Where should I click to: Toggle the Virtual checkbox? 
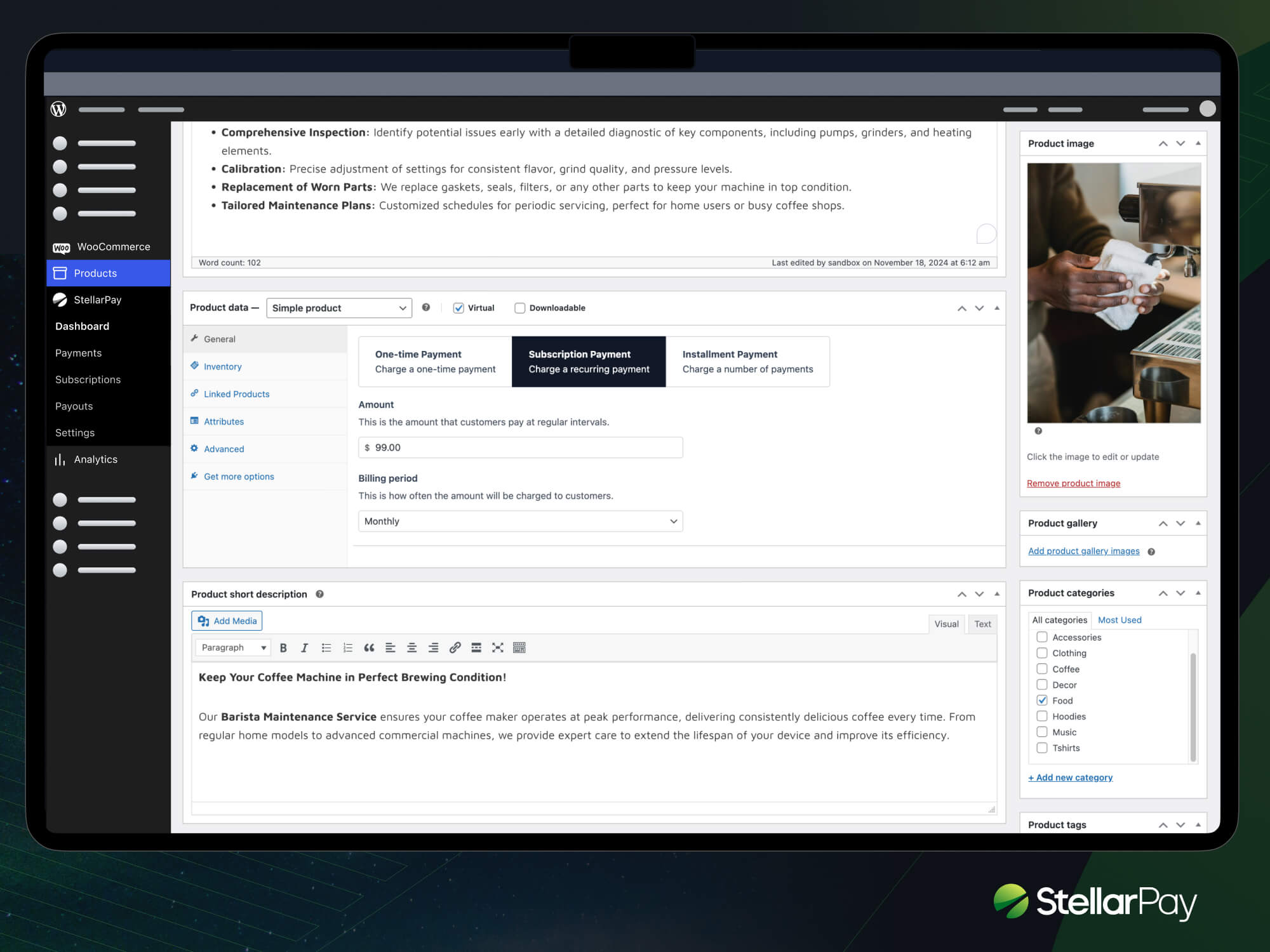click(x=458, y=308)
